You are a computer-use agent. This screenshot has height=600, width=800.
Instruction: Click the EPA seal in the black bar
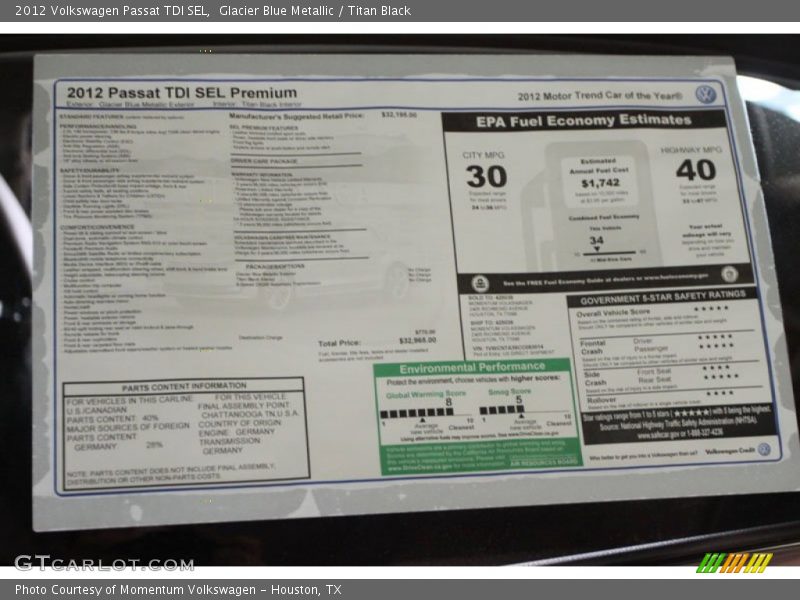[x=480, y=283]
